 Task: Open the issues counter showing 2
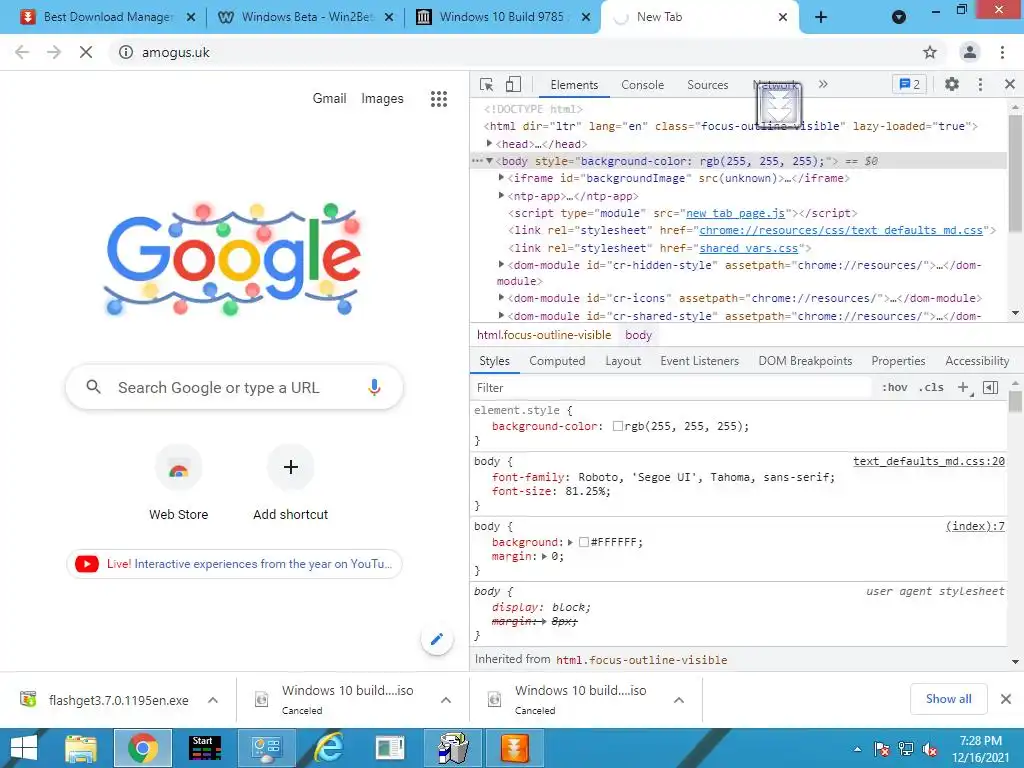point(909,84)
